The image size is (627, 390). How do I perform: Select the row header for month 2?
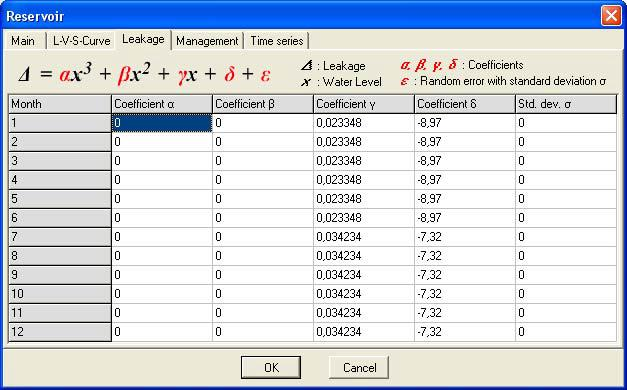point(60,142)
